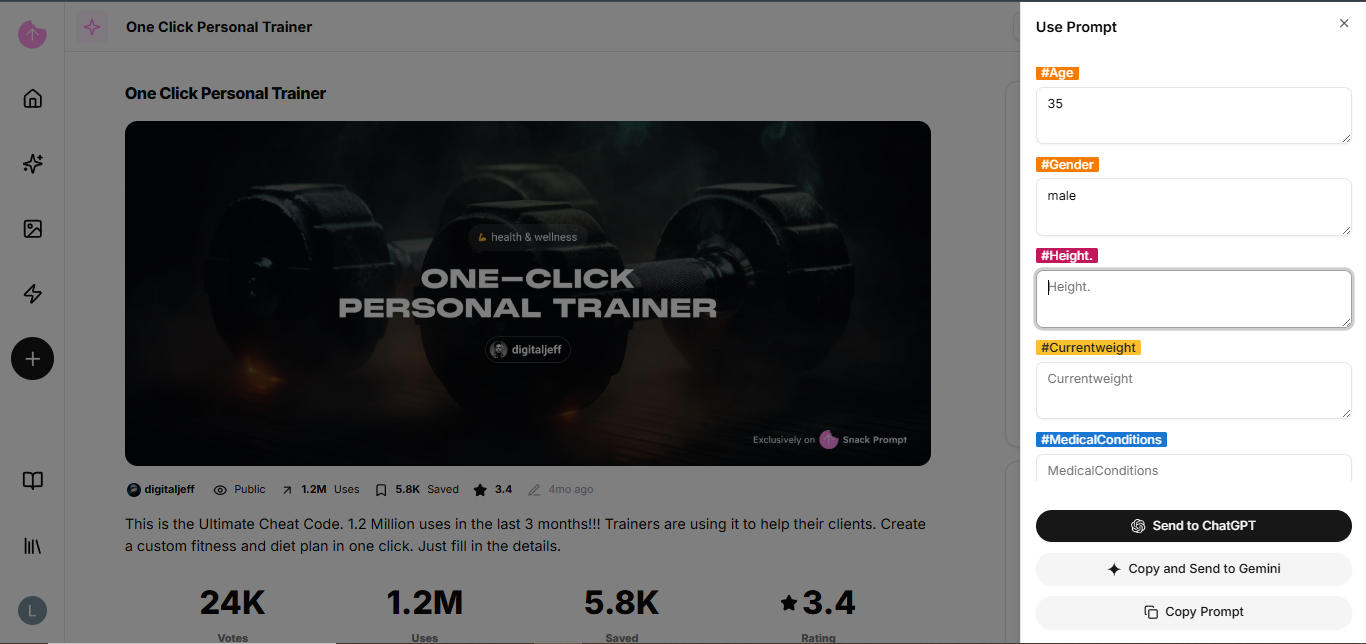The image size is (1366, 644).
Task: Click Copy and Send to Gemini
Action: point(1193,569)
